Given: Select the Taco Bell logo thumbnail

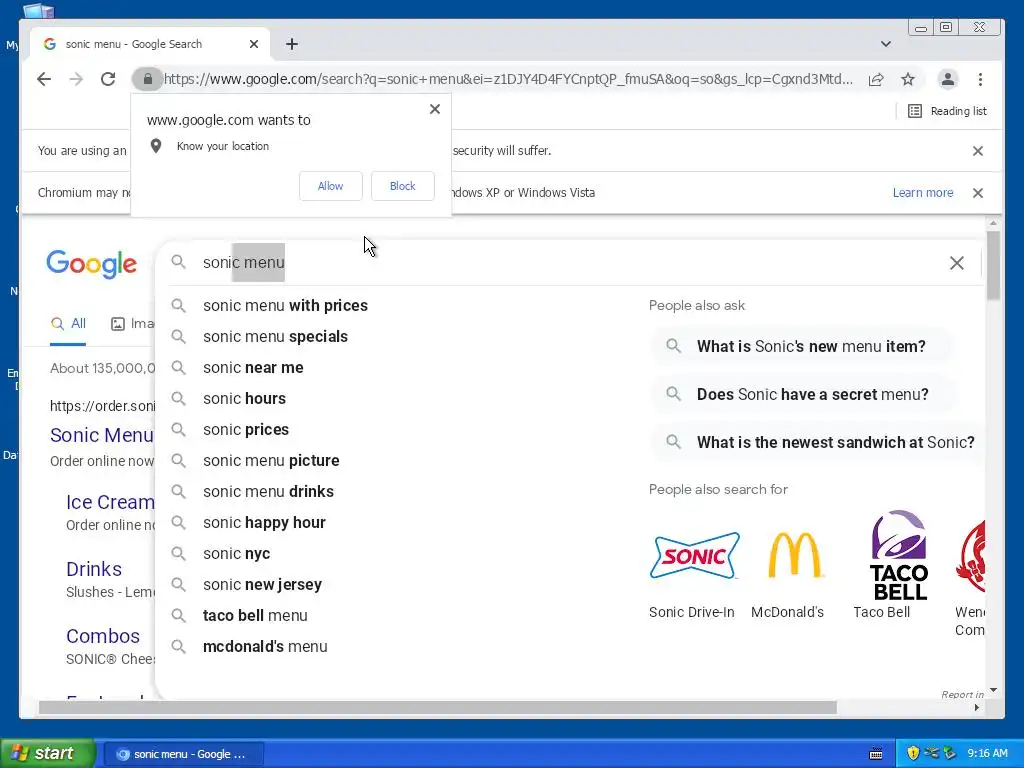Looking at the screenshot, I should (899, 555).
